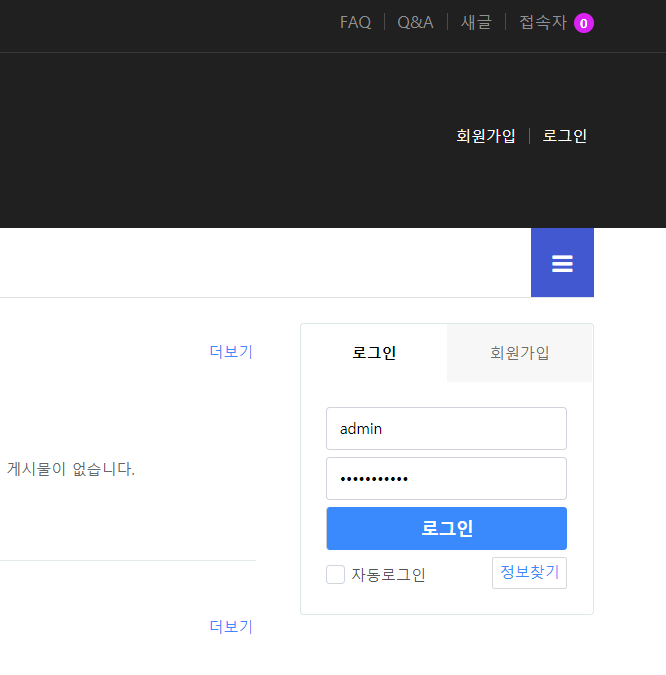The height and width of the screenshot is (675, 666).
Task: Click 회원가입 in the dark header
Action: click(x=486, y=136)
